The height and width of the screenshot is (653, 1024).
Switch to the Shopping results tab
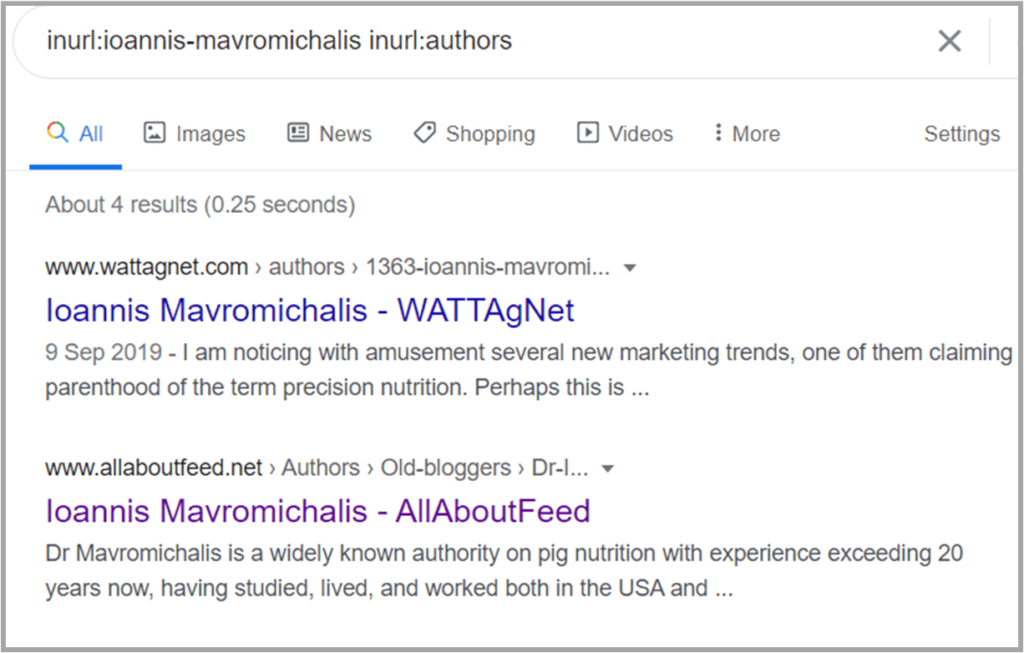pyautogui.click(x=474, y=133)
